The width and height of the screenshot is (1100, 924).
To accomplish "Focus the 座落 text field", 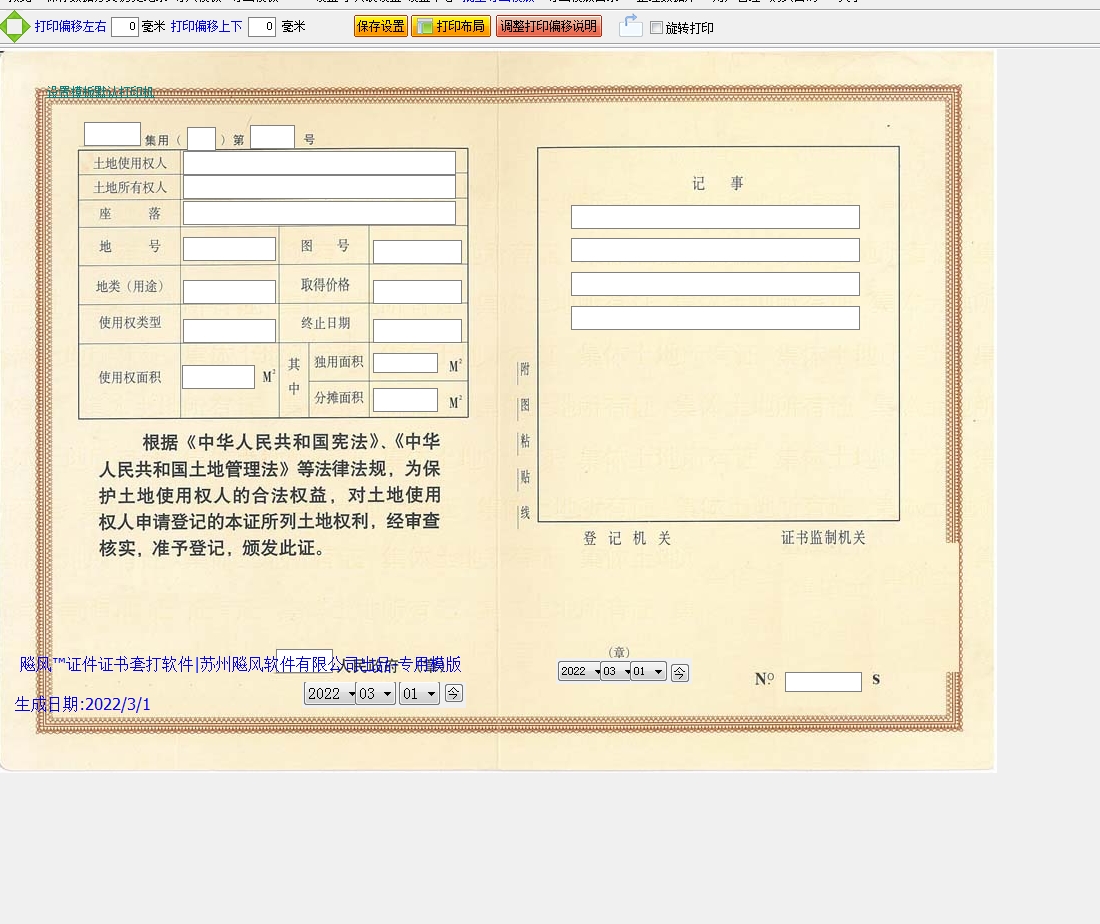I will (x=319, y=213).
